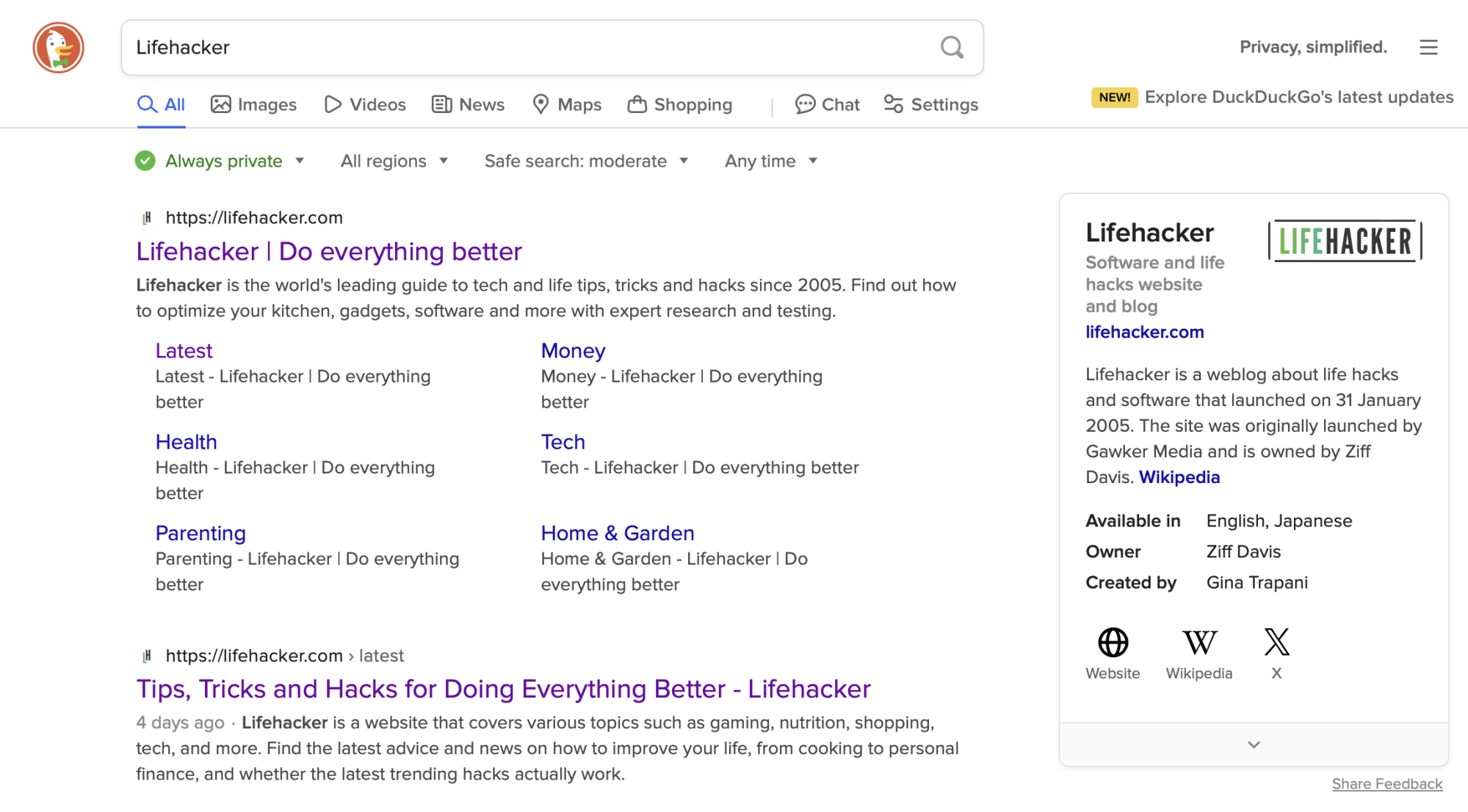This screenshot has width=1468, height=812.
Task: Click the Images tab icon
Action: 221,104
